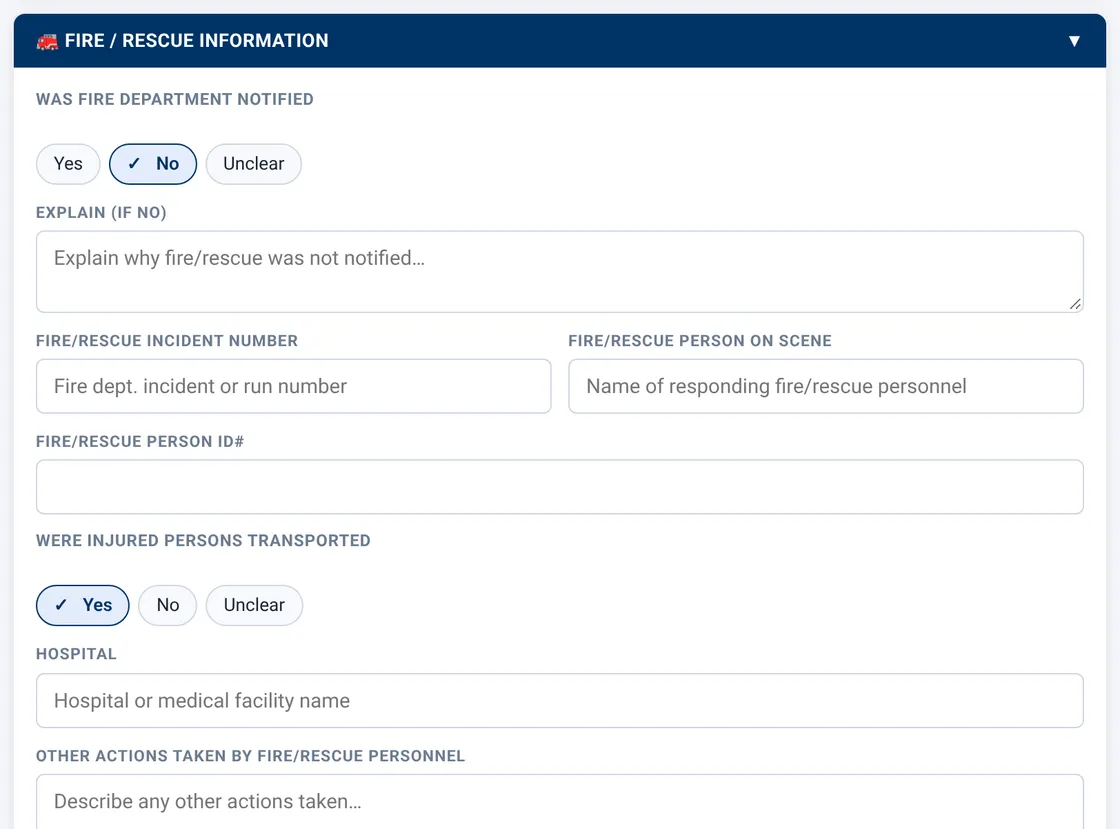1120x829 pixels.
Task: Choose Unclear for injured persons transported
Action: pyautogui.click(x=254, y=606)
